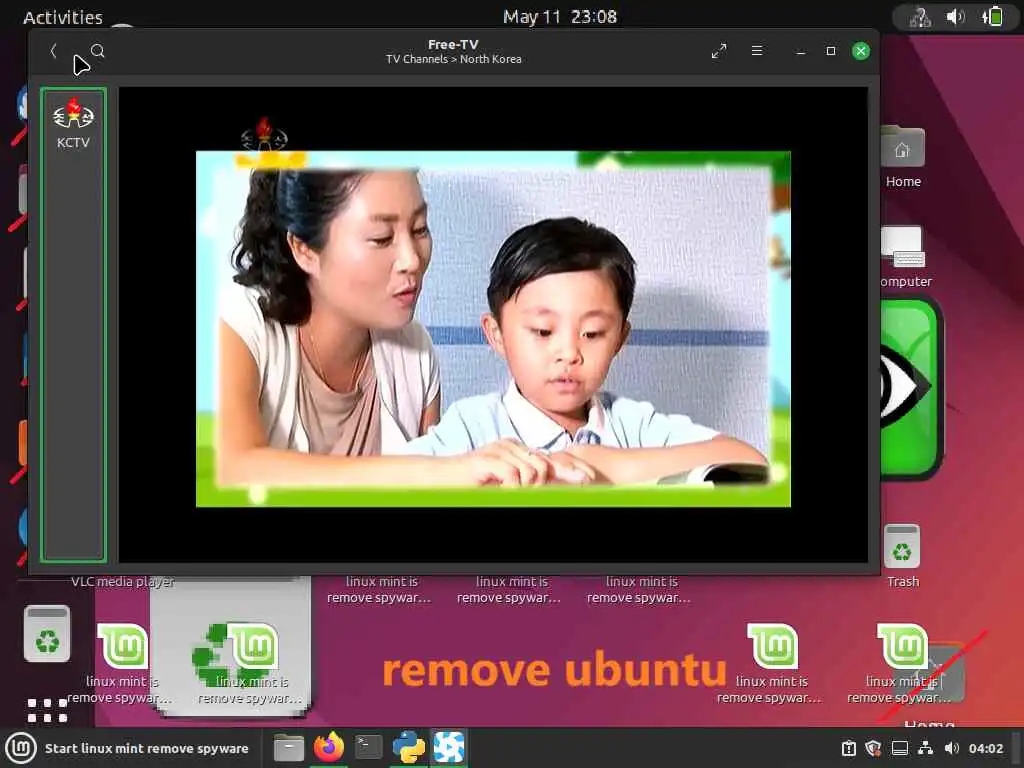Click the green eye icon on the desktop
This screenshot has height=768, width=1024.
tap(911, 388)
